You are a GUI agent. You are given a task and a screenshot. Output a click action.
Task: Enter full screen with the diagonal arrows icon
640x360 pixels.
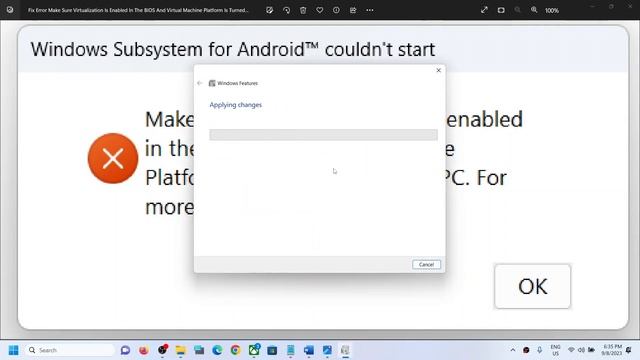(x=484, y=10)
